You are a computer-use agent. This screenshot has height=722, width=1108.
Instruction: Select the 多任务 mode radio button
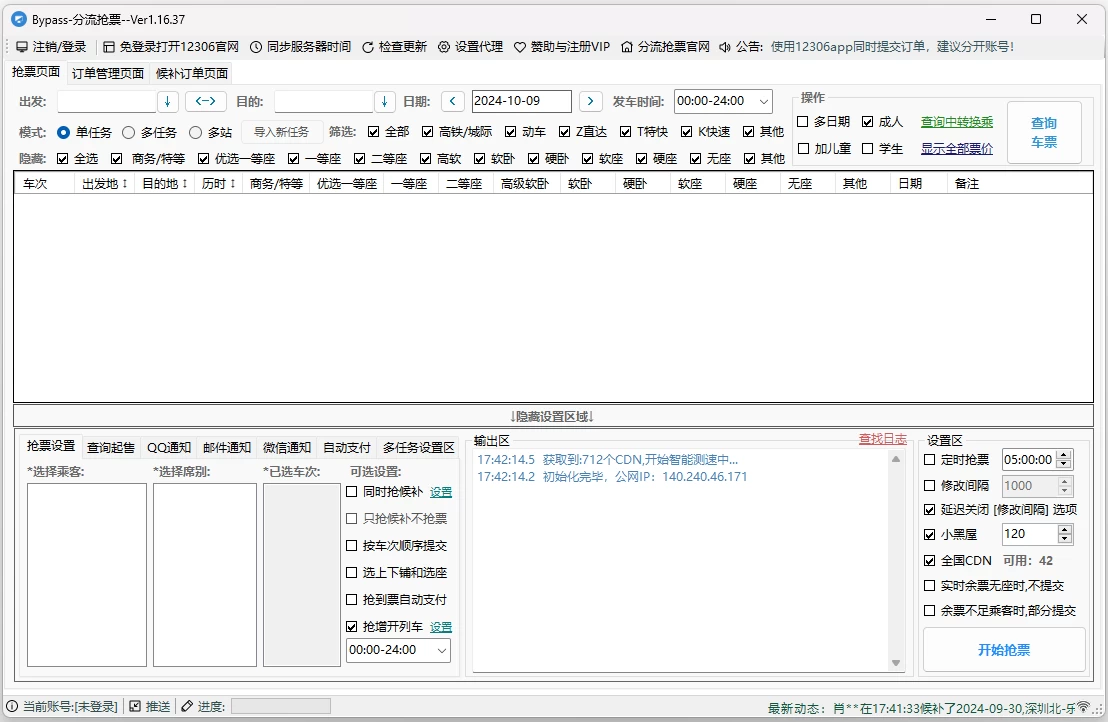130,130
